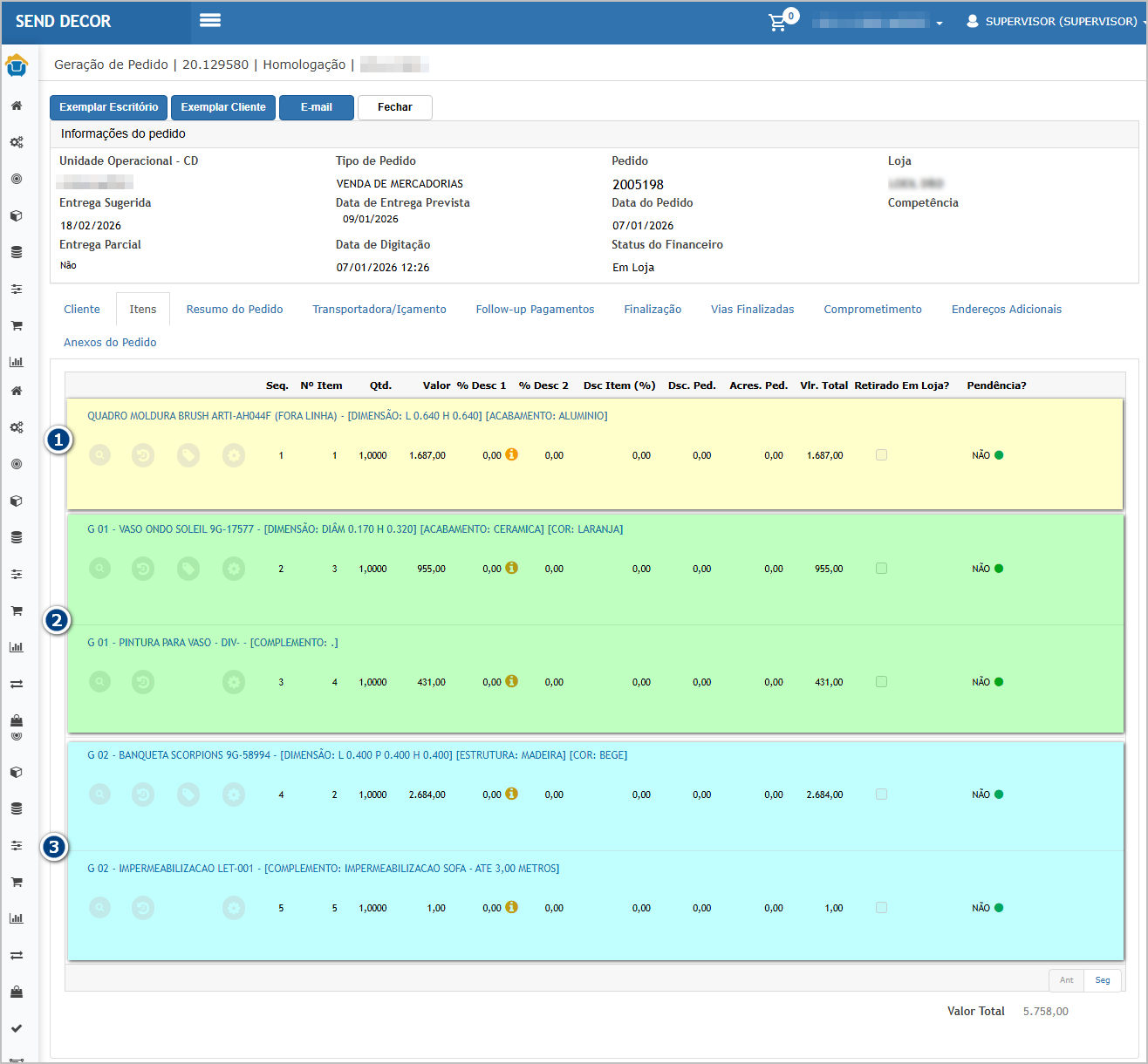This screenshot has width=1148, height=1064.
Task: Click the checkmark icon at the sidebar bottom
Action: tap(17, 1028)
